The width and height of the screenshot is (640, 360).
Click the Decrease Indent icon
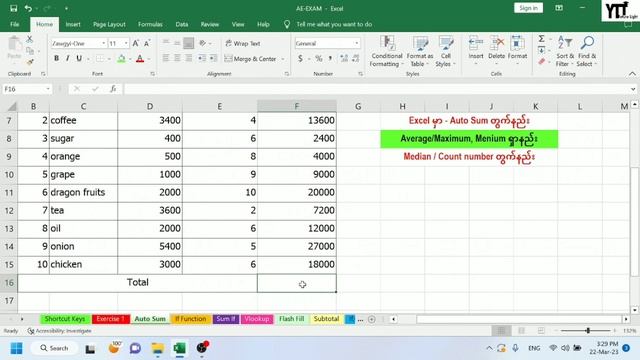point(202,58)
